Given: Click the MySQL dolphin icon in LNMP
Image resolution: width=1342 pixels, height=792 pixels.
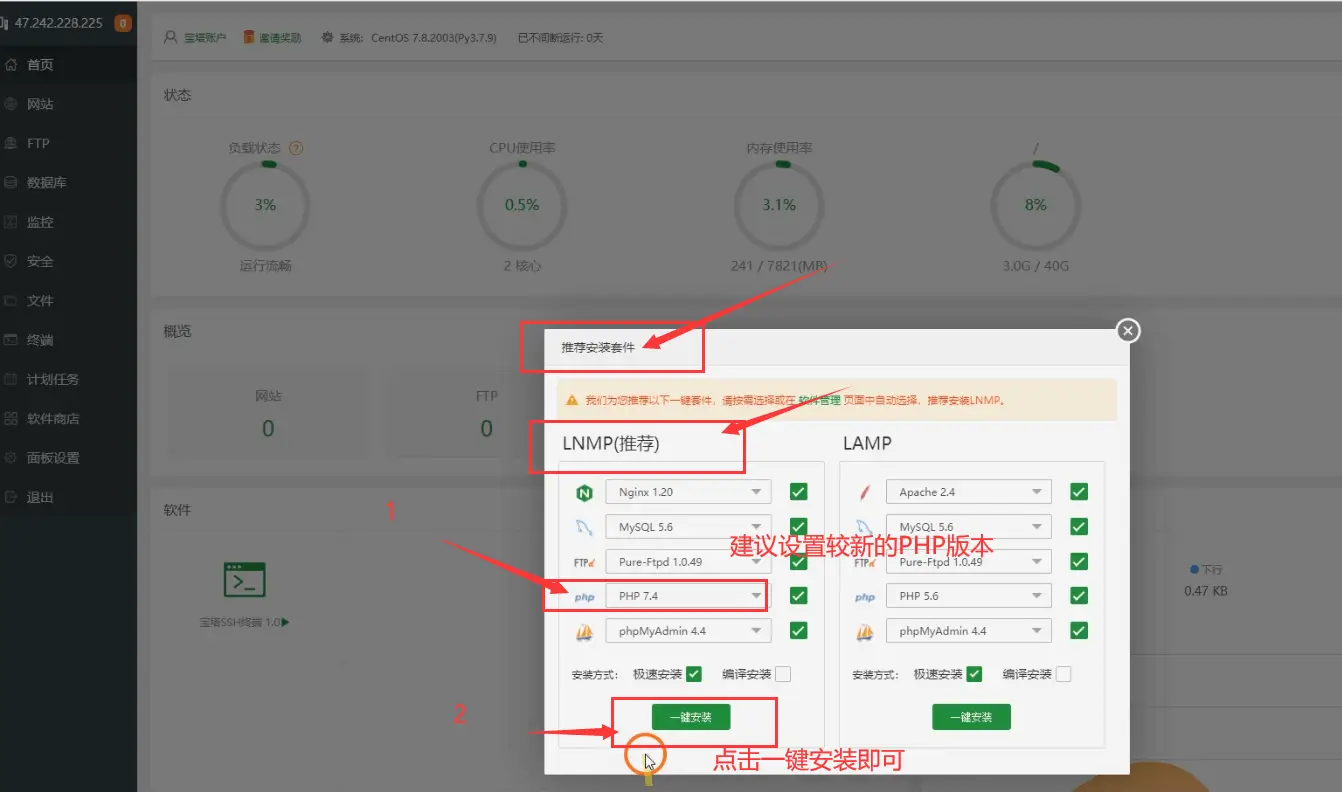Looking at the screenshot, I should click(x=584, y=527).
